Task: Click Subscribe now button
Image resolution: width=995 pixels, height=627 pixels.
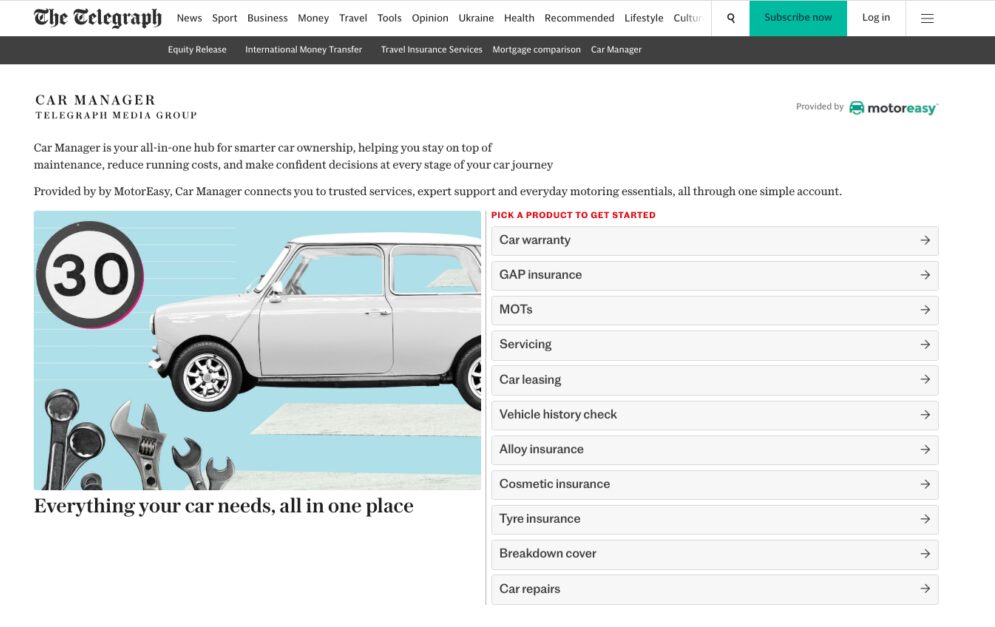Action: tap(798, 18)
